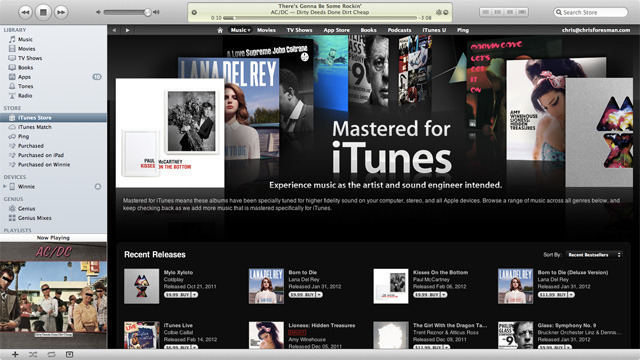Viewport: 640px width, 360px height.
Task: Toggle the artwork viewer panel button
Action: (69, 354)
